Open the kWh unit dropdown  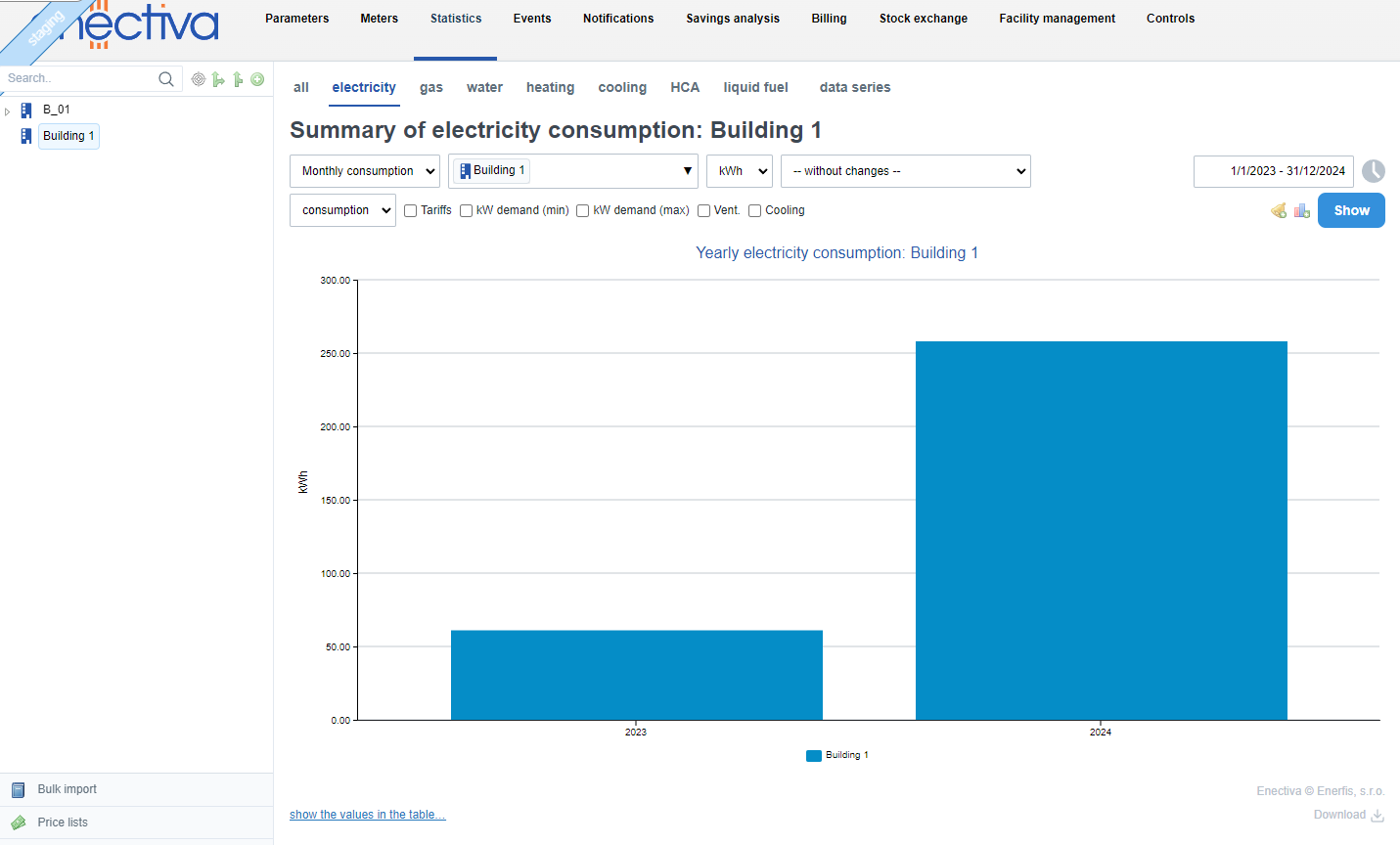(x=740, y=171)
